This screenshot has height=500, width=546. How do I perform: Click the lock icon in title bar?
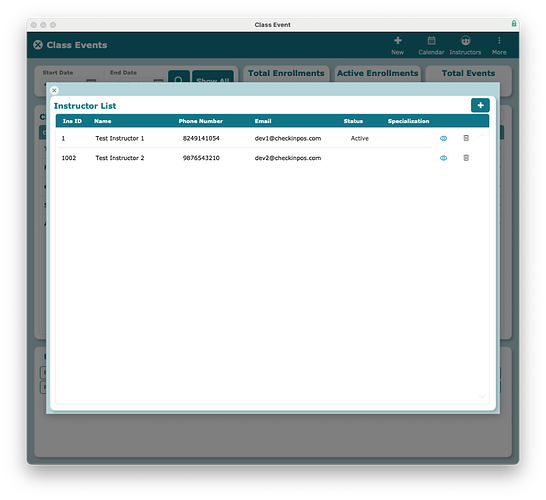pos(514,24)
